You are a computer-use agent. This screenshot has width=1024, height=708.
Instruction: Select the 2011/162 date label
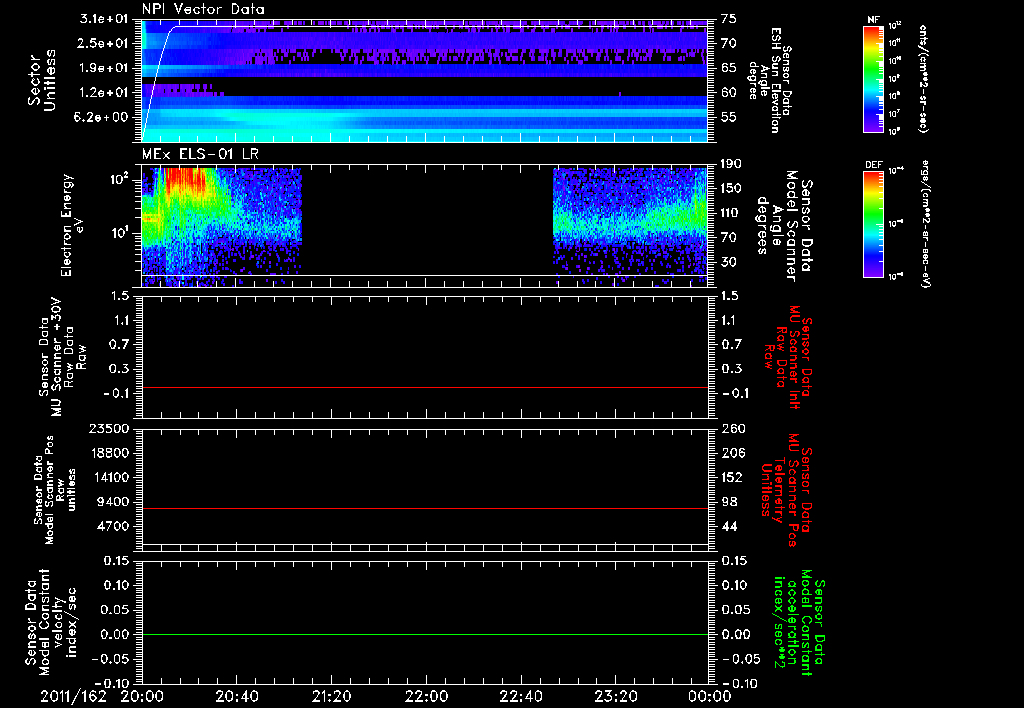(x=73, y=696)
